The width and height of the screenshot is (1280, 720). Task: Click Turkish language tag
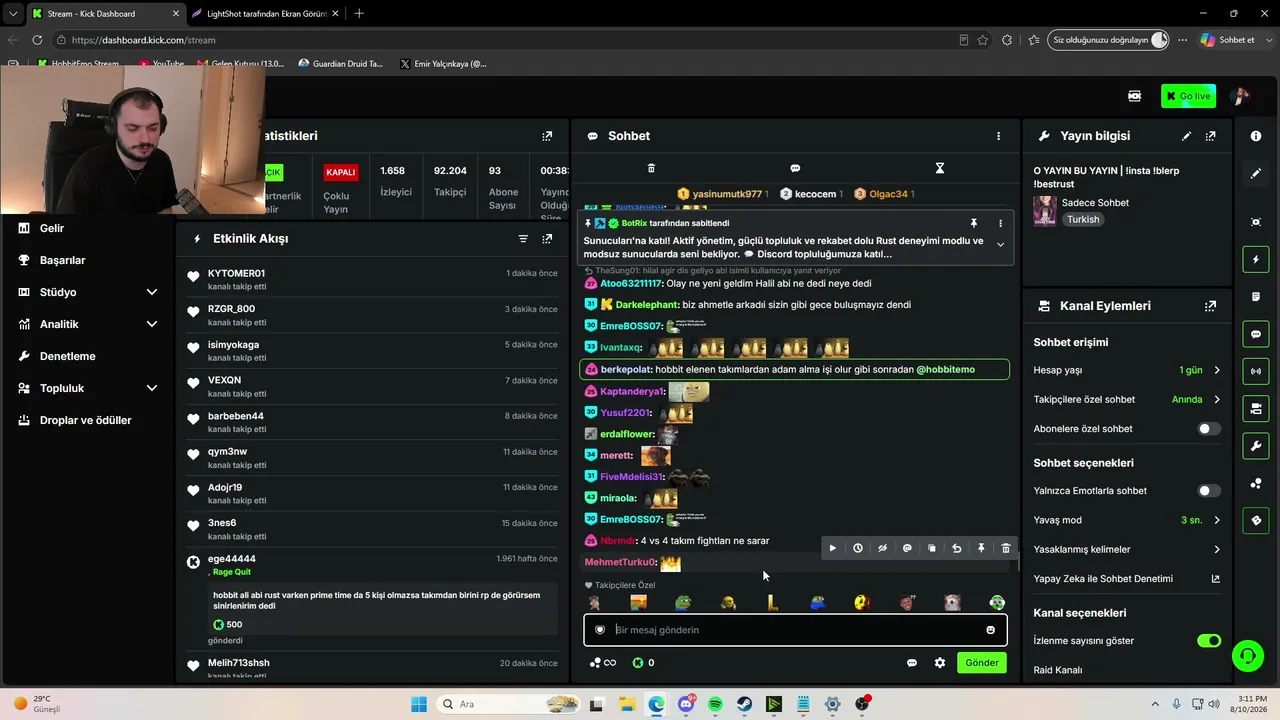(1083, 219)
